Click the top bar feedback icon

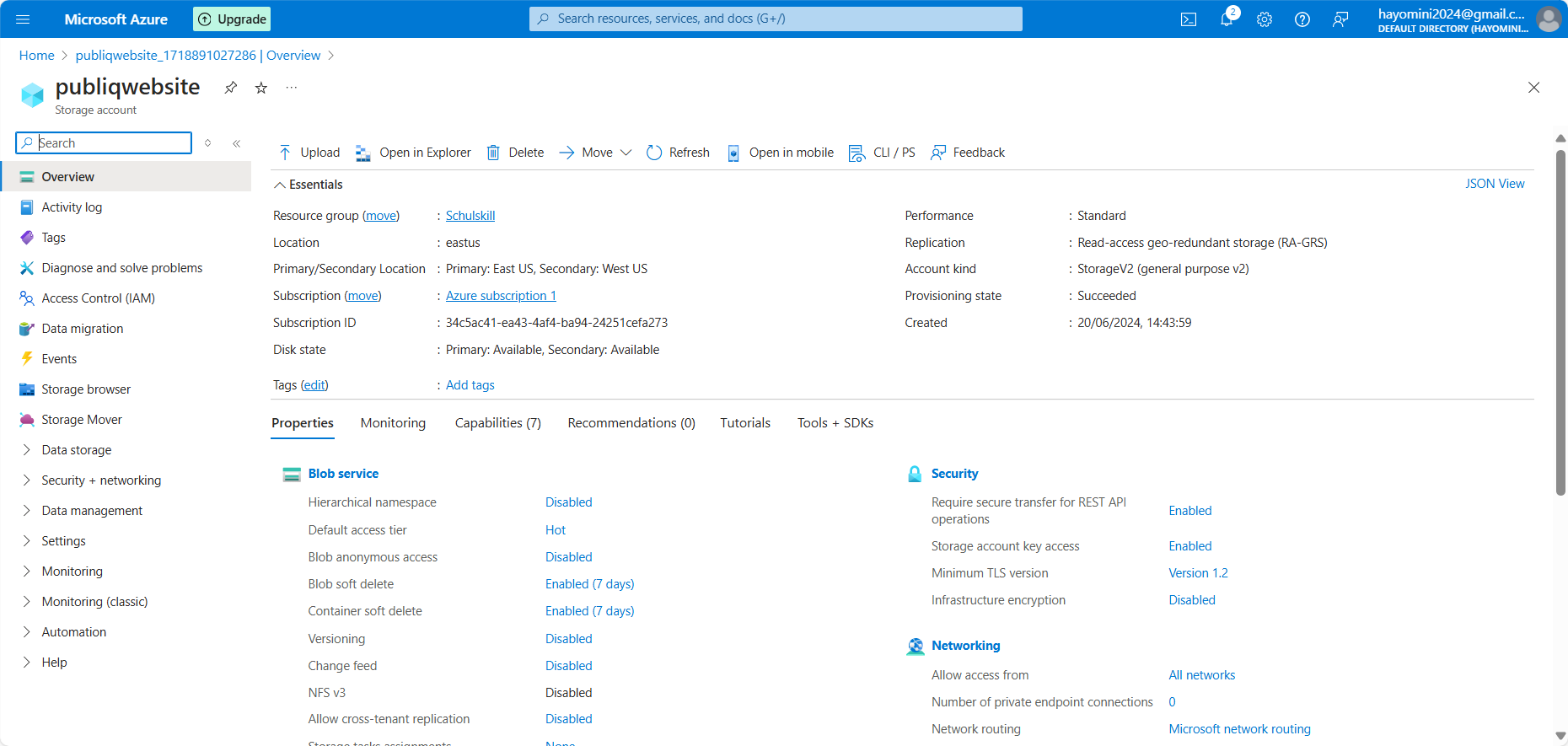pyautogui.click(x=1340, y=19)
